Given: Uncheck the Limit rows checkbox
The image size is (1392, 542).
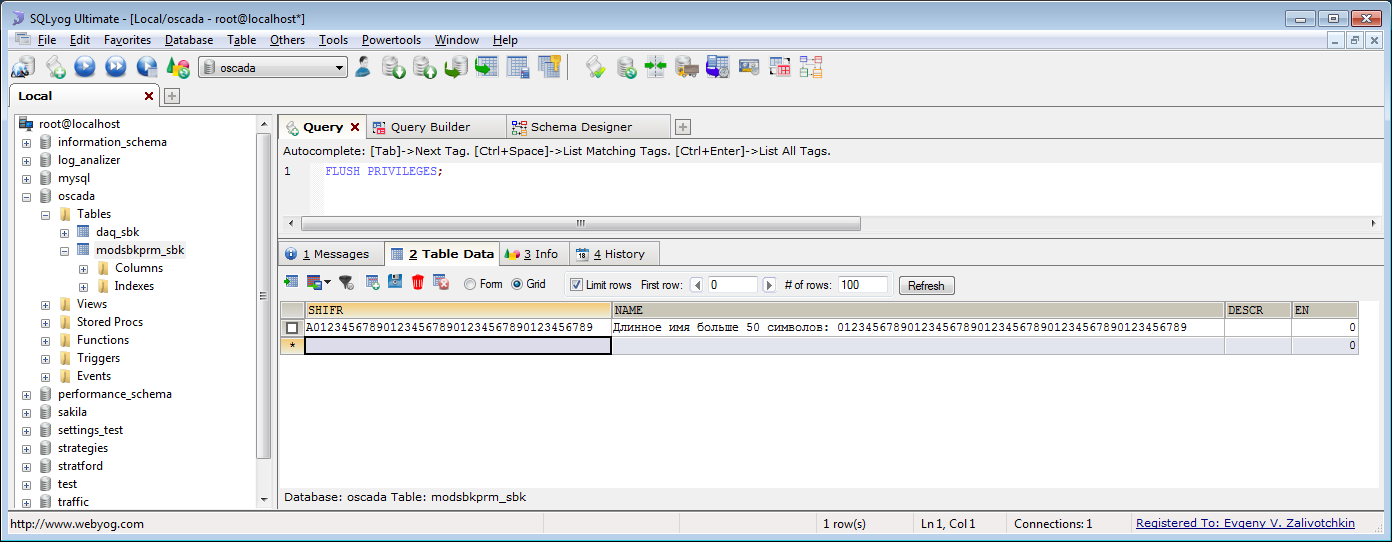Looking at the screenshot, I should [x=576, y=285].
